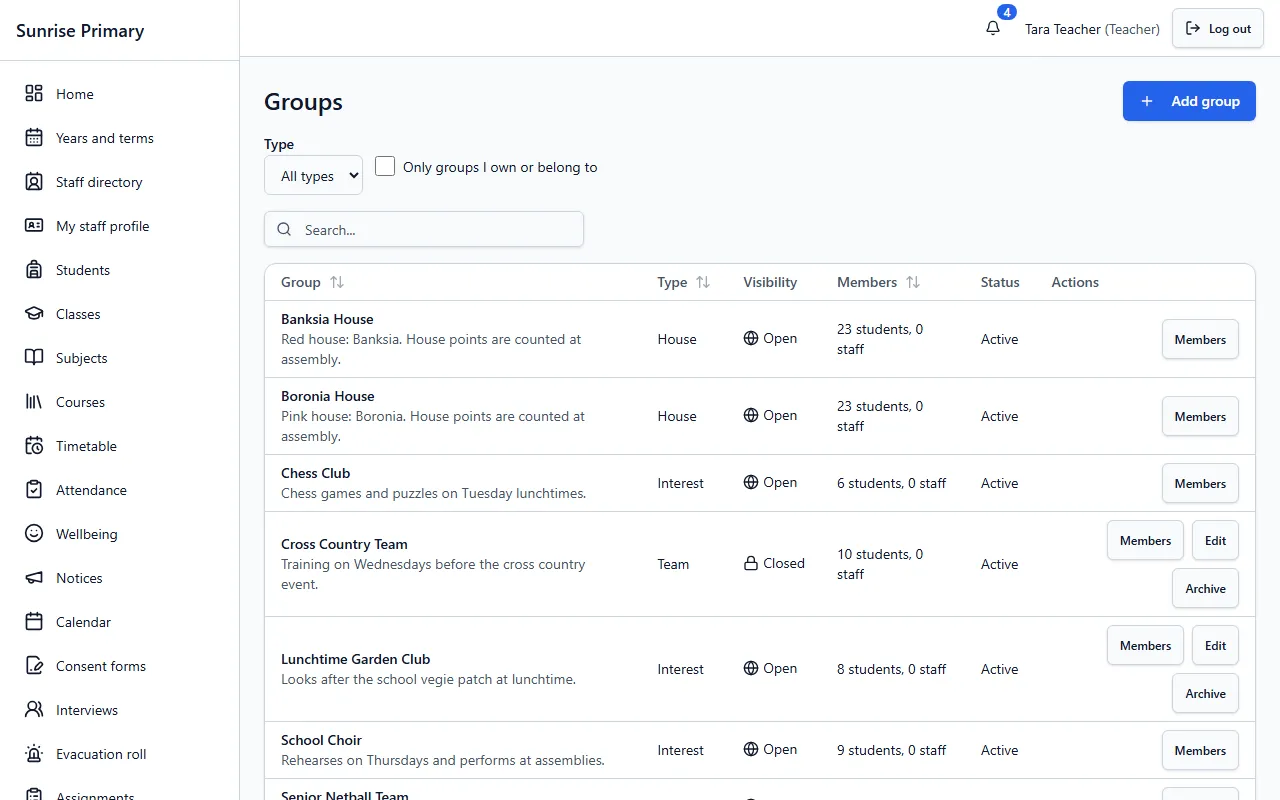Click the Notices megaphone icon
The height and width of the screenshot is (800, 1280).
pos(34,578)
